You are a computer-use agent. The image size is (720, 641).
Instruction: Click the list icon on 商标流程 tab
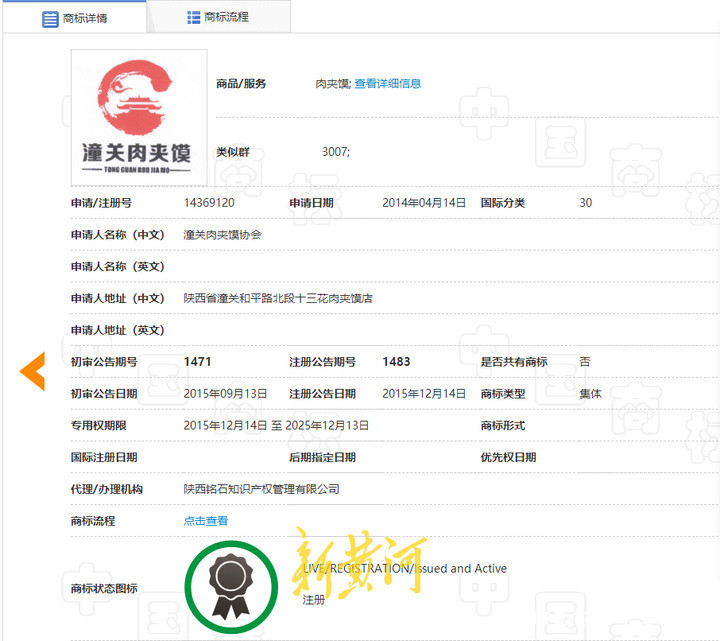pyautogui.click(x=194, y=17)
